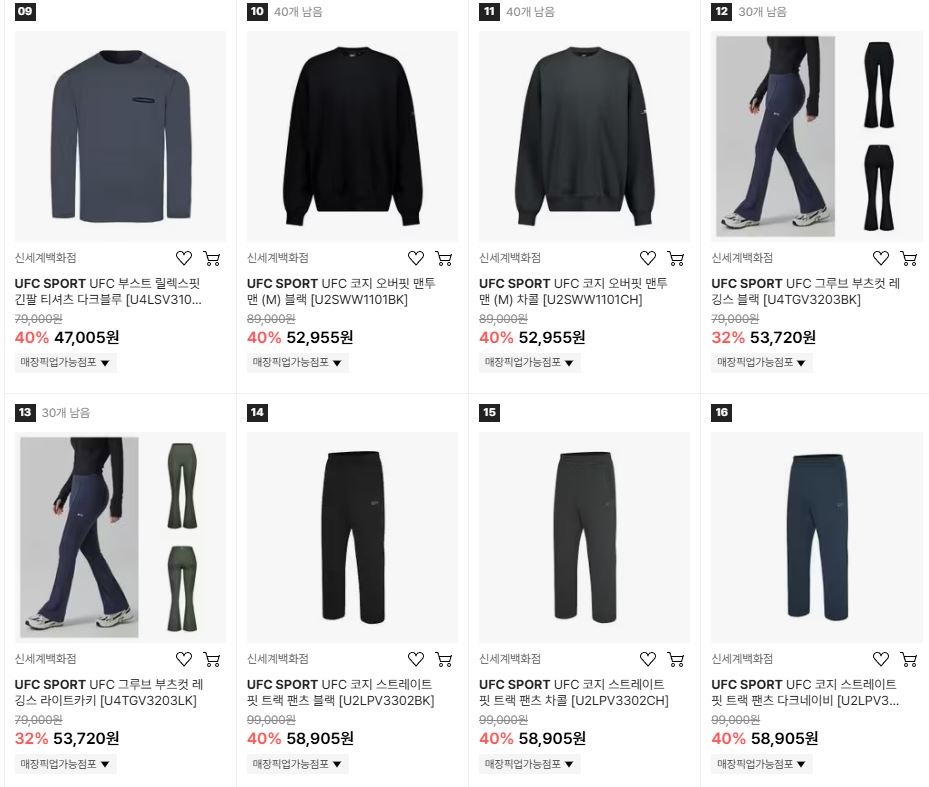Favorite the charcoal sweatshirt item 11
Viewport: 929px width, 787px height.
coord(648,258)
